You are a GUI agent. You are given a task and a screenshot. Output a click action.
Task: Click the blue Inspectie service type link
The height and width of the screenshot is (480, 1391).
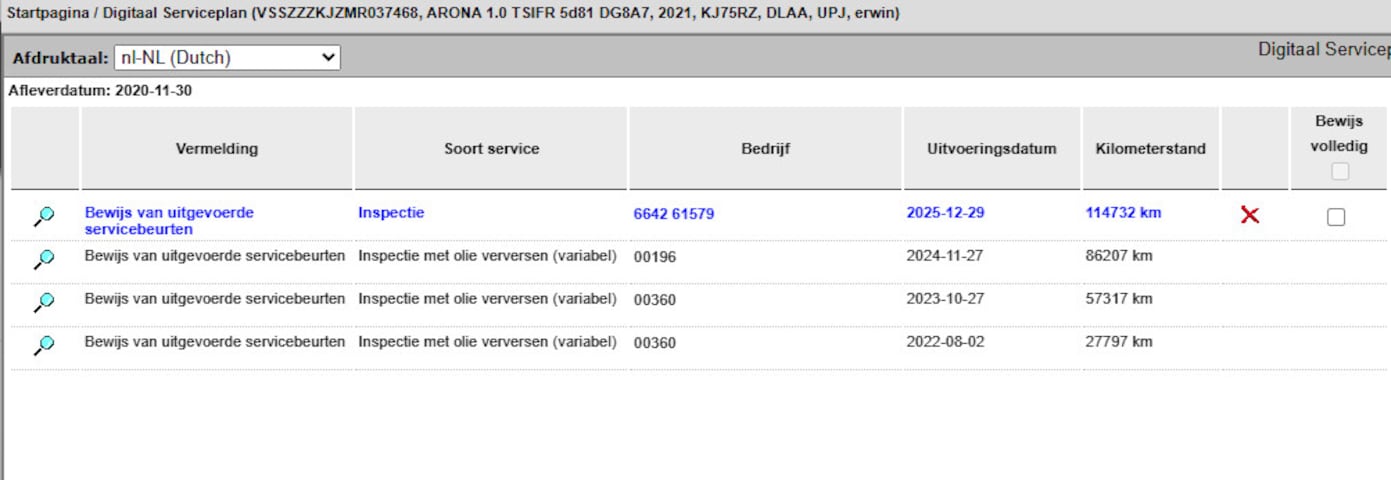click(x=391, y=213)
